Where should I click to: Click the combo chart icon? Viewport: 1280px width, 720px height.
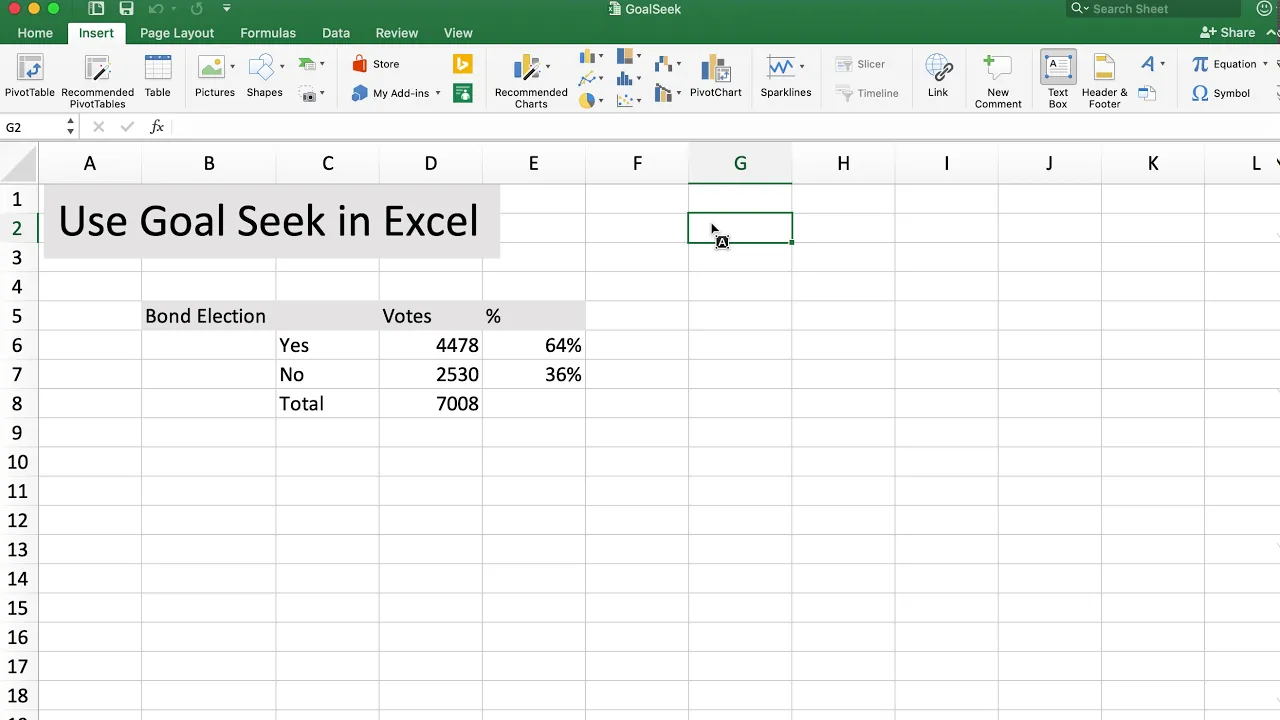pos(663,94)
